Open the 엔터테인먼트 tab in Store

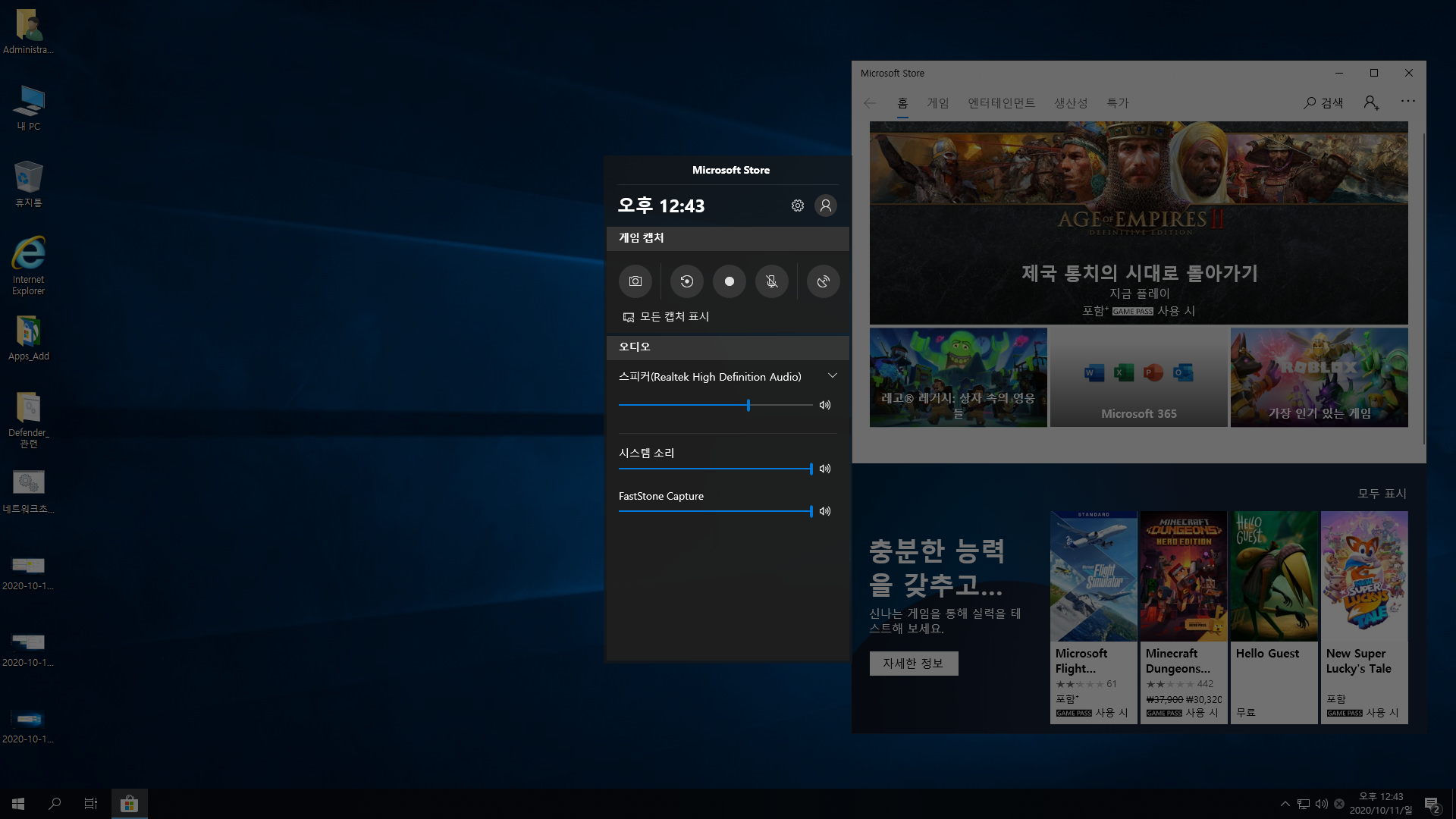1001,103
